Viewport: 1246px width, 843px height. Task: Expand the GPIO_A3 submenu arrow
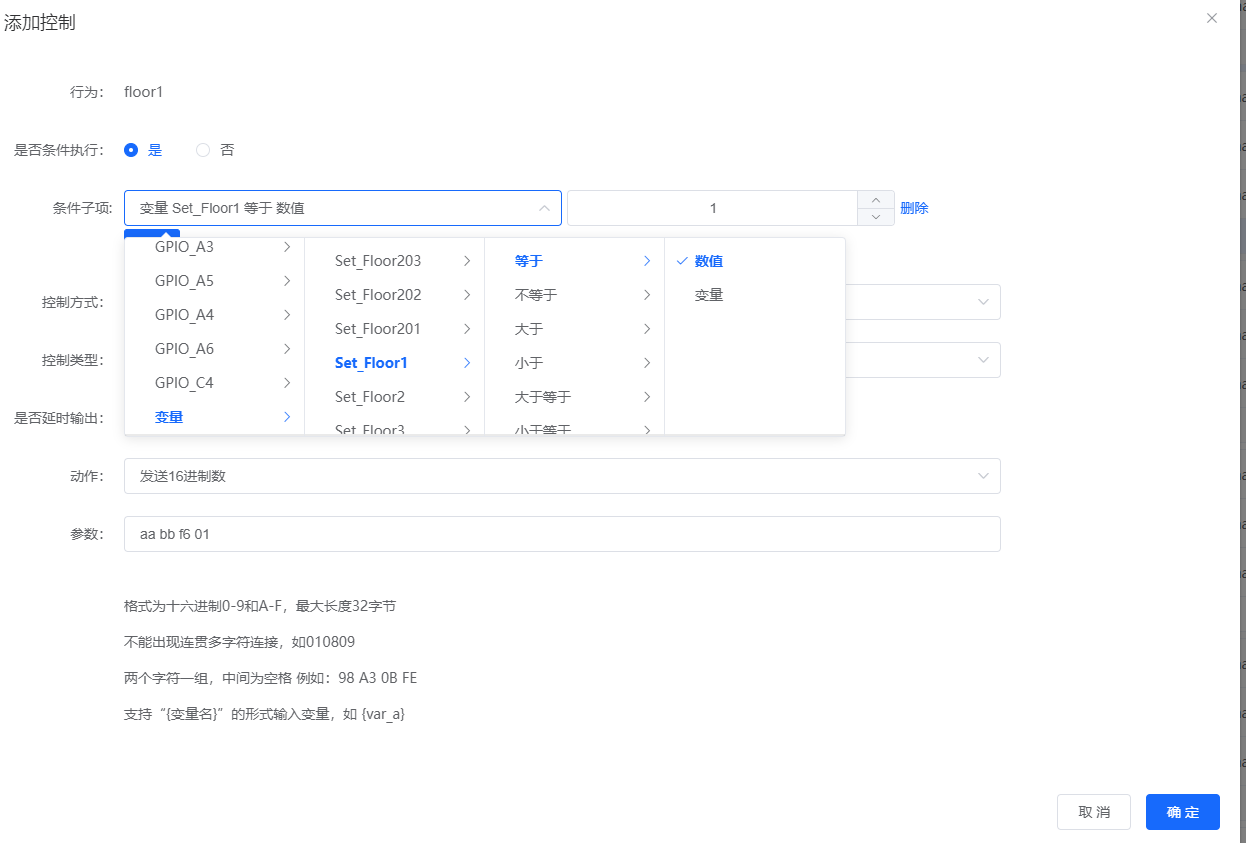[x=287, y=246]
